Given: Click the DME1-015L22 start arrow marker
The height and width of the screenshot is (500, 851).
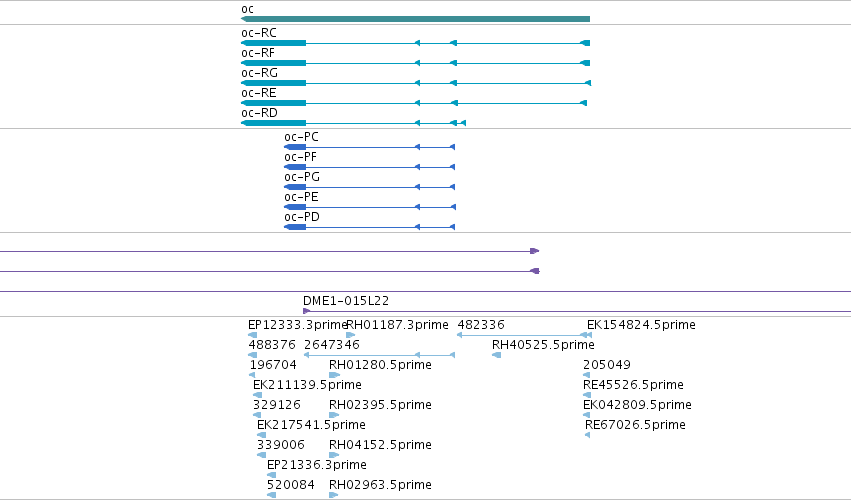Looking at the screenshot, I should coord(306,311).
